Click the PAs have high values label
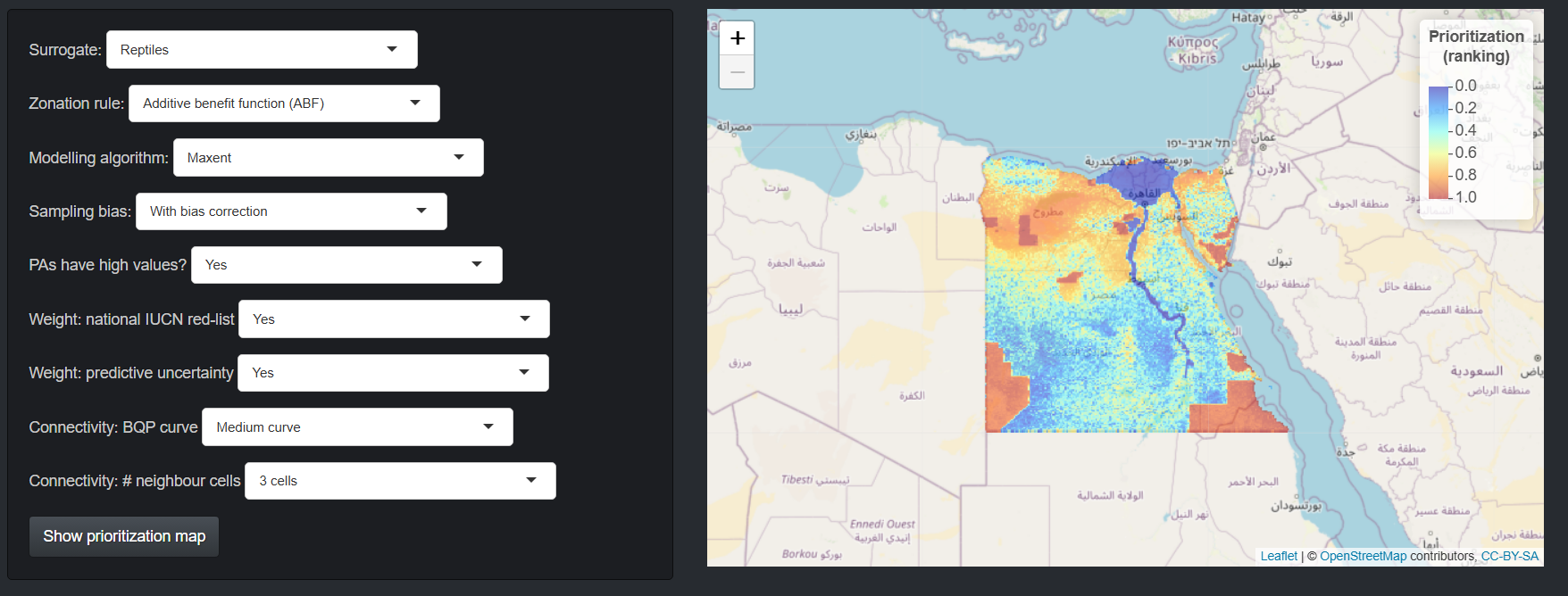 [x=107, y=265]
